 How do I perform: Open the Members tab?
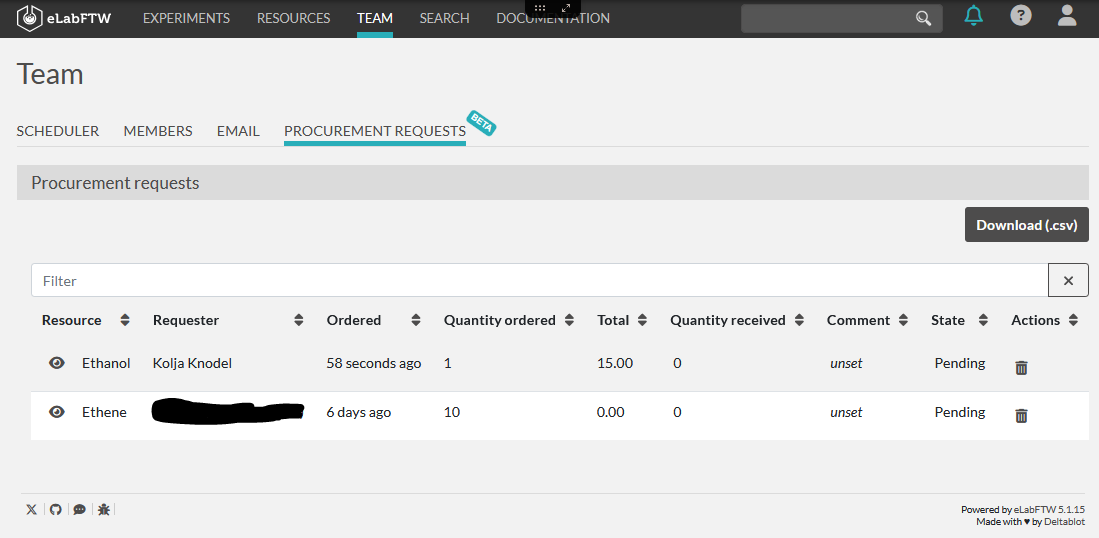pyautogui.click(x=158, y=131)
